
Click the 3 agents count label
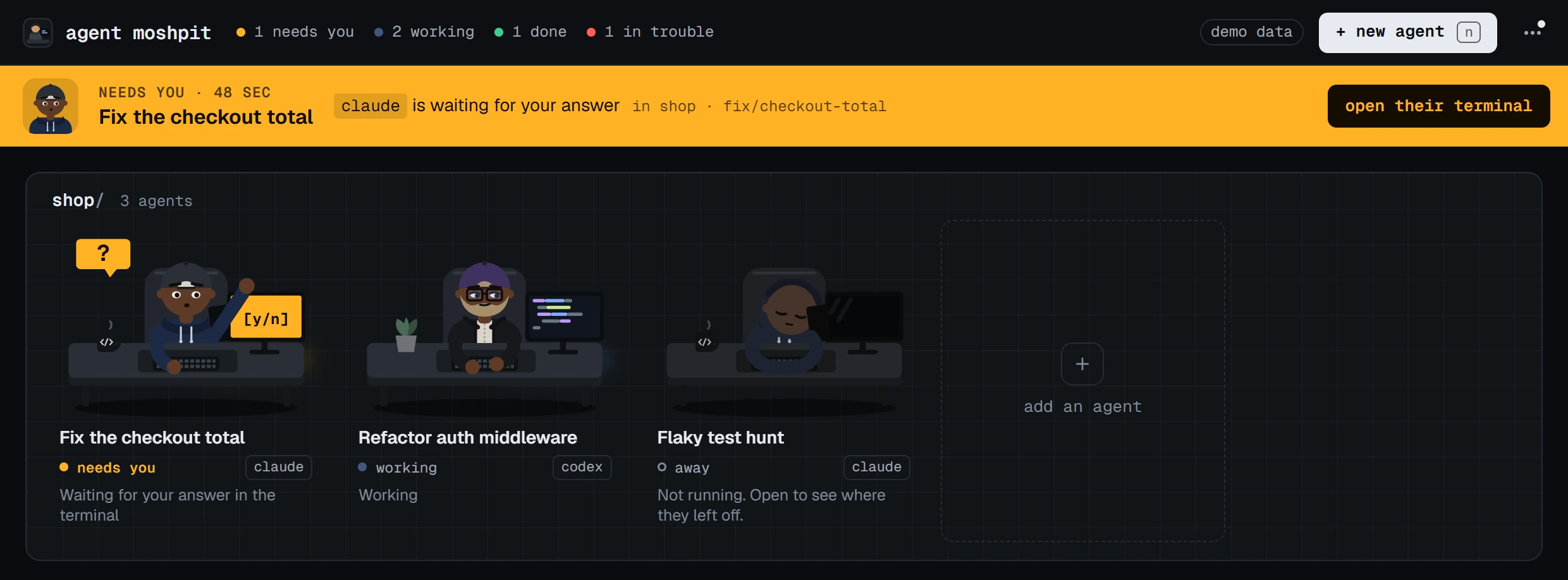coord(156,201)
